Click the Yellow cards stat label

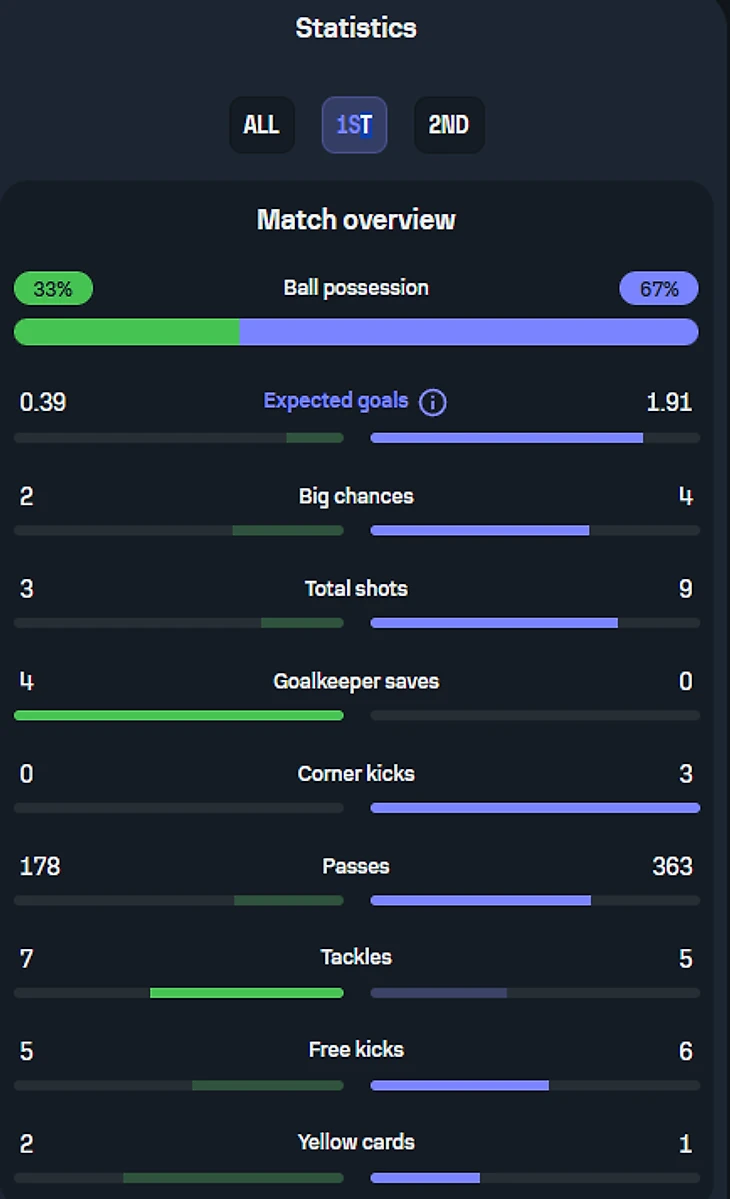coord(356,1142)
